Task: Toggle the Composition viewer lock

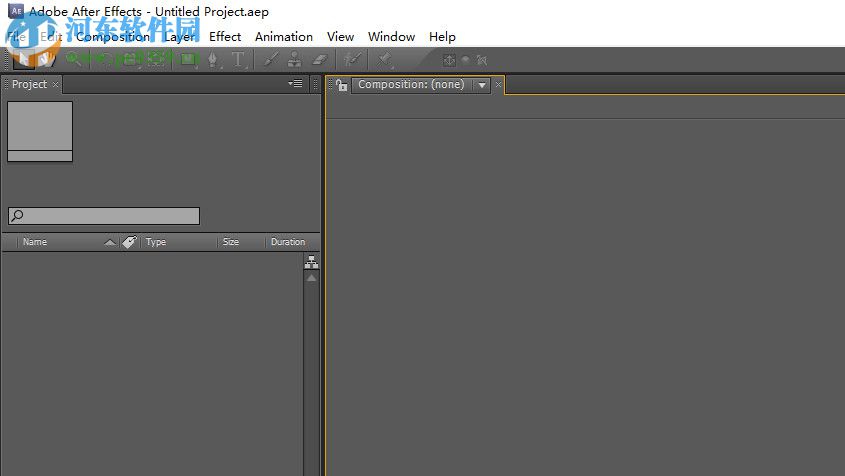Action: (341, 85)
